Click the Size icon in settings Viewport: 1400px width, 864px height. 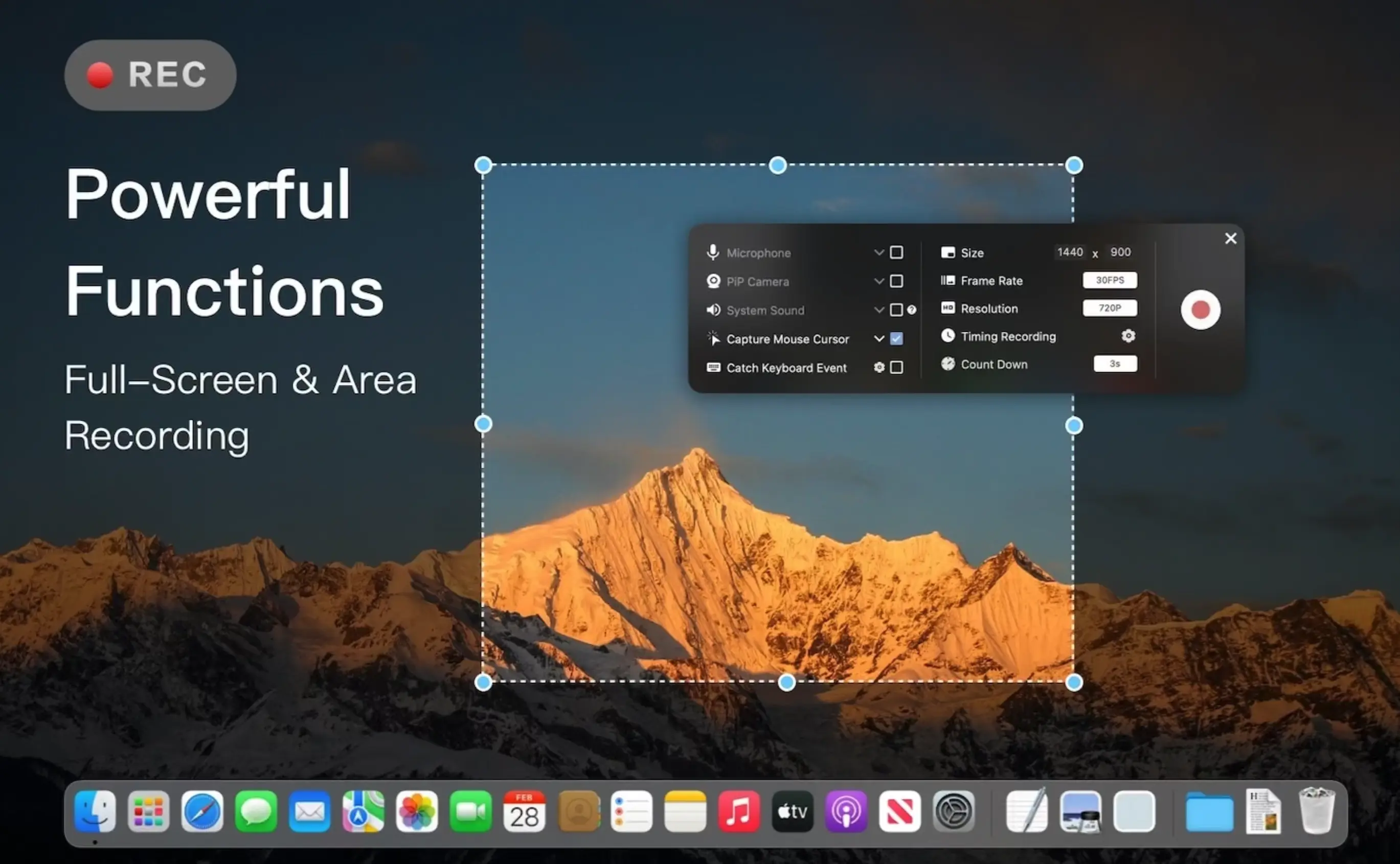pos(947,252)
